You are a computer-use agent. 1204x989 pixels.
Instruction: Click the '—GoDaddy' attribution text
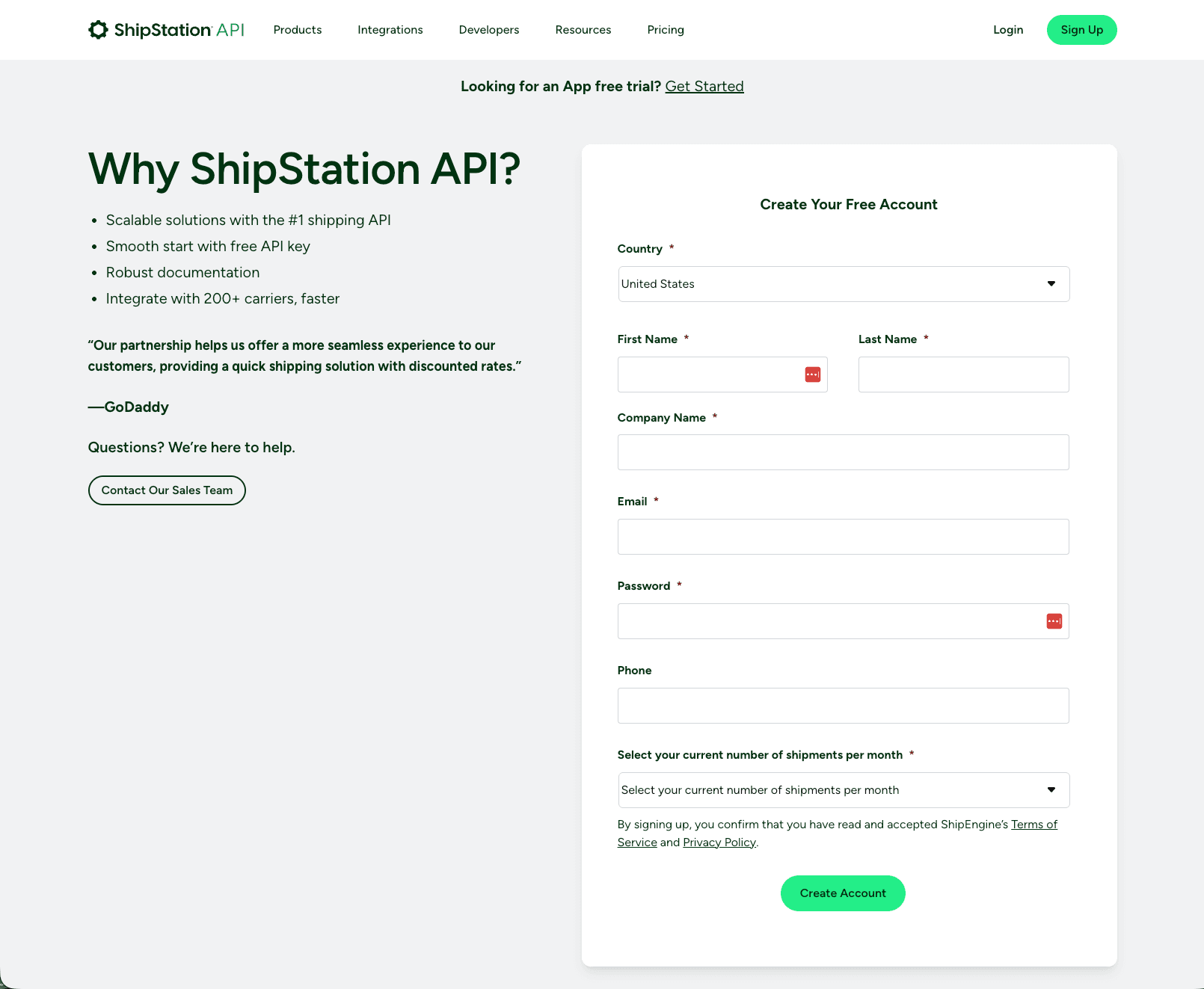tap(129, 407)
